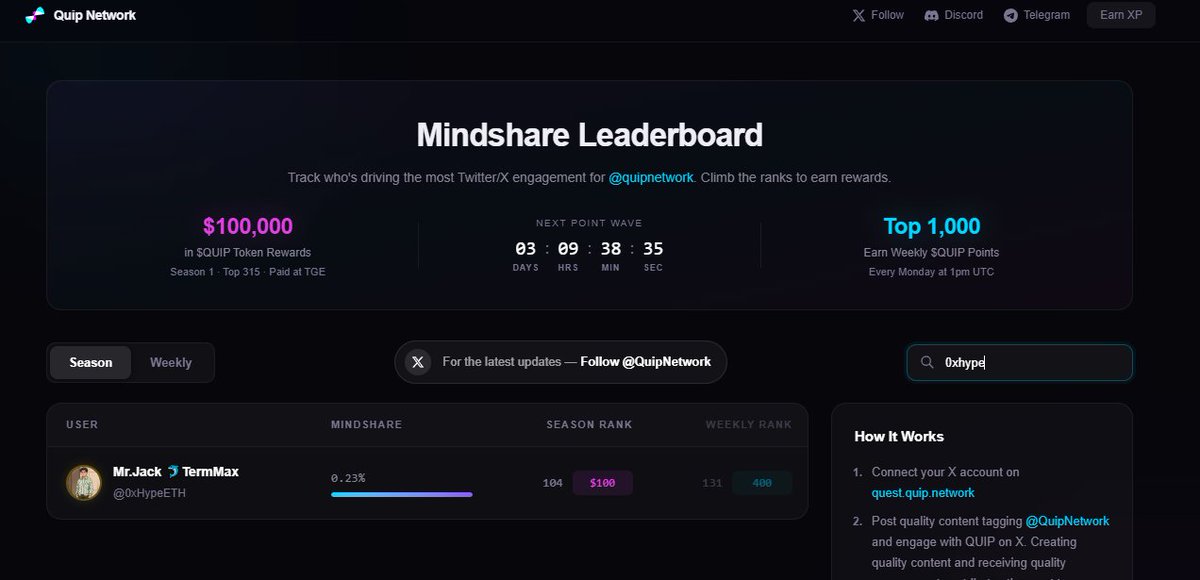Click the NEXT POINT WAVE label

tap(589, 223)
